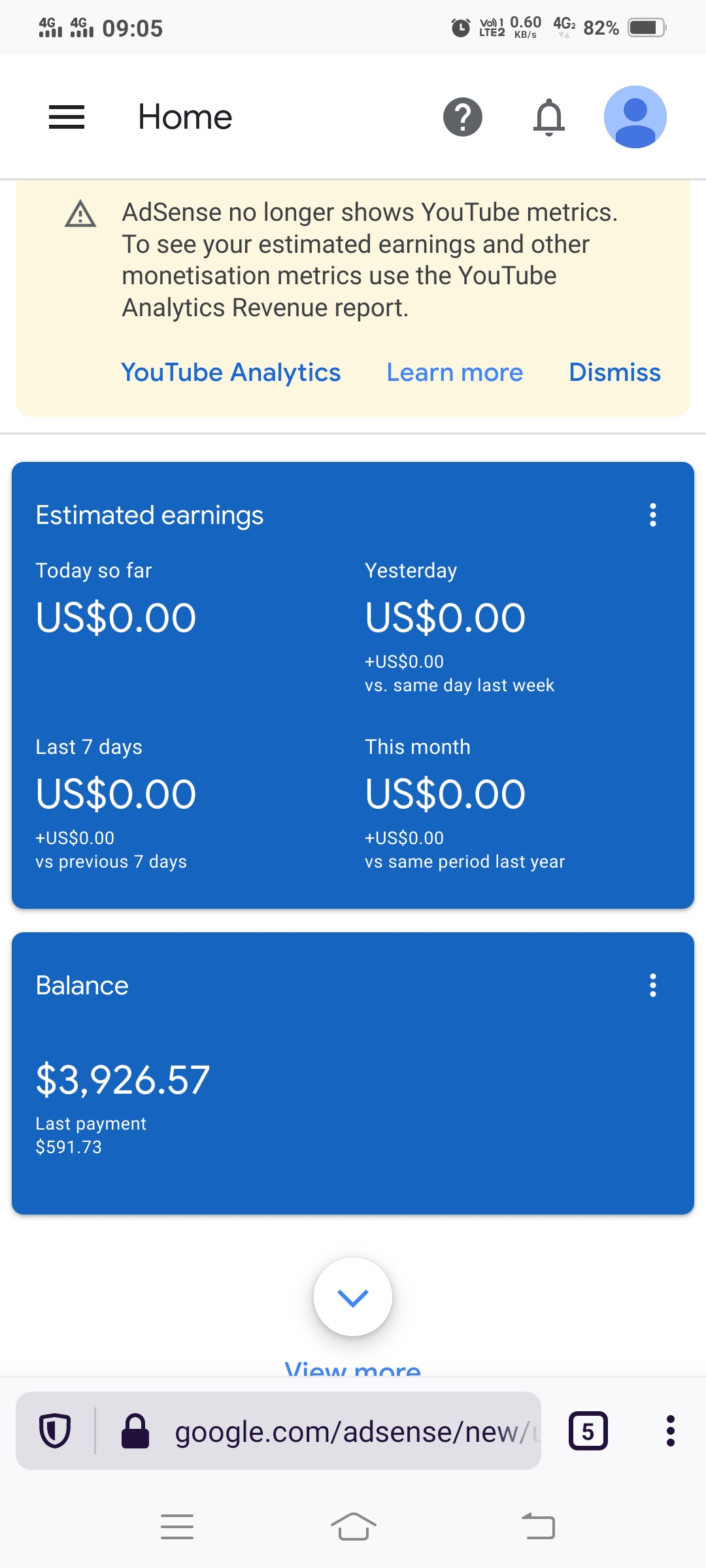
Task: Dismiss the YouTube metrics notice
Action: [x=614, y=372]
